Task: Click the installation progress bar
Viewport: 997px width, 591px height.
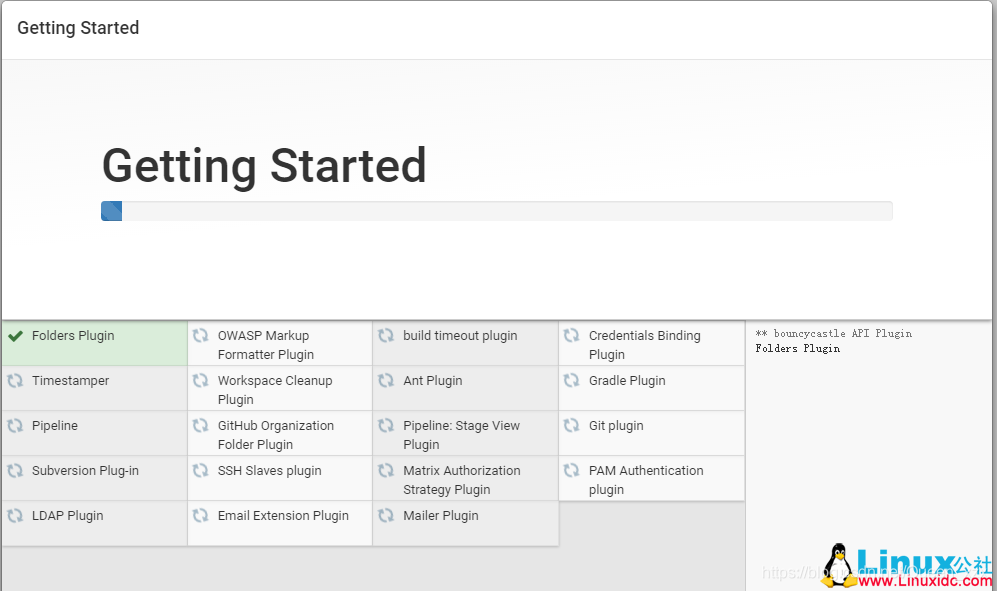Action: click(497, 211)
